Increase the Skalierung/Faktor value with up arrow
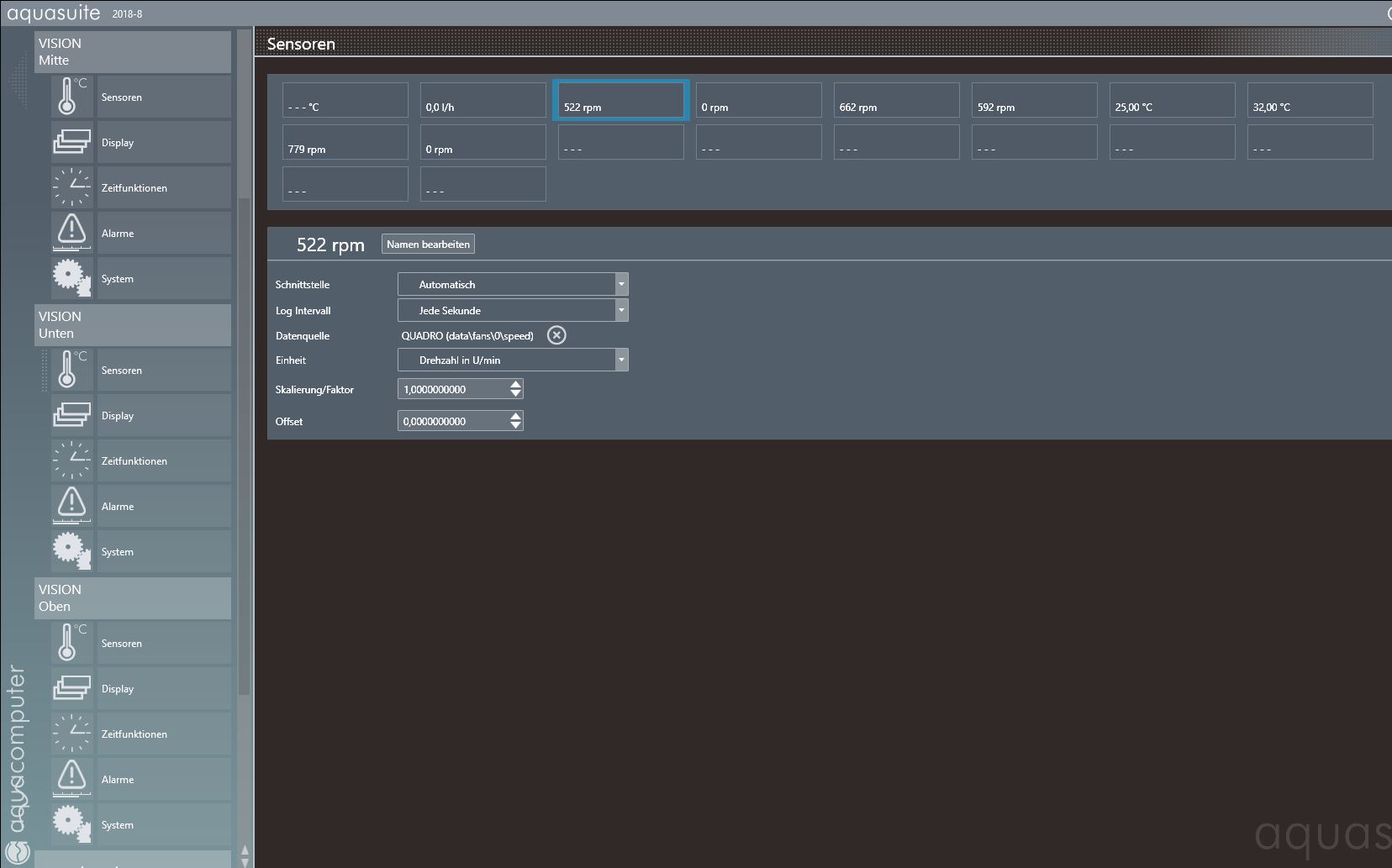 (x=515, y=384)
